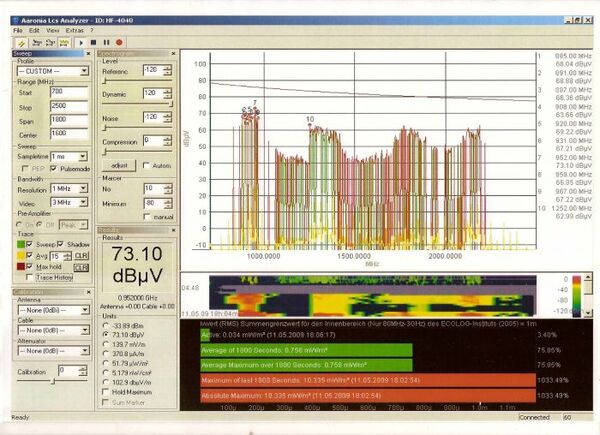Toggle the Shadow trace checkbox
This screenshot has height=435, width=600.
pos(60,244)
